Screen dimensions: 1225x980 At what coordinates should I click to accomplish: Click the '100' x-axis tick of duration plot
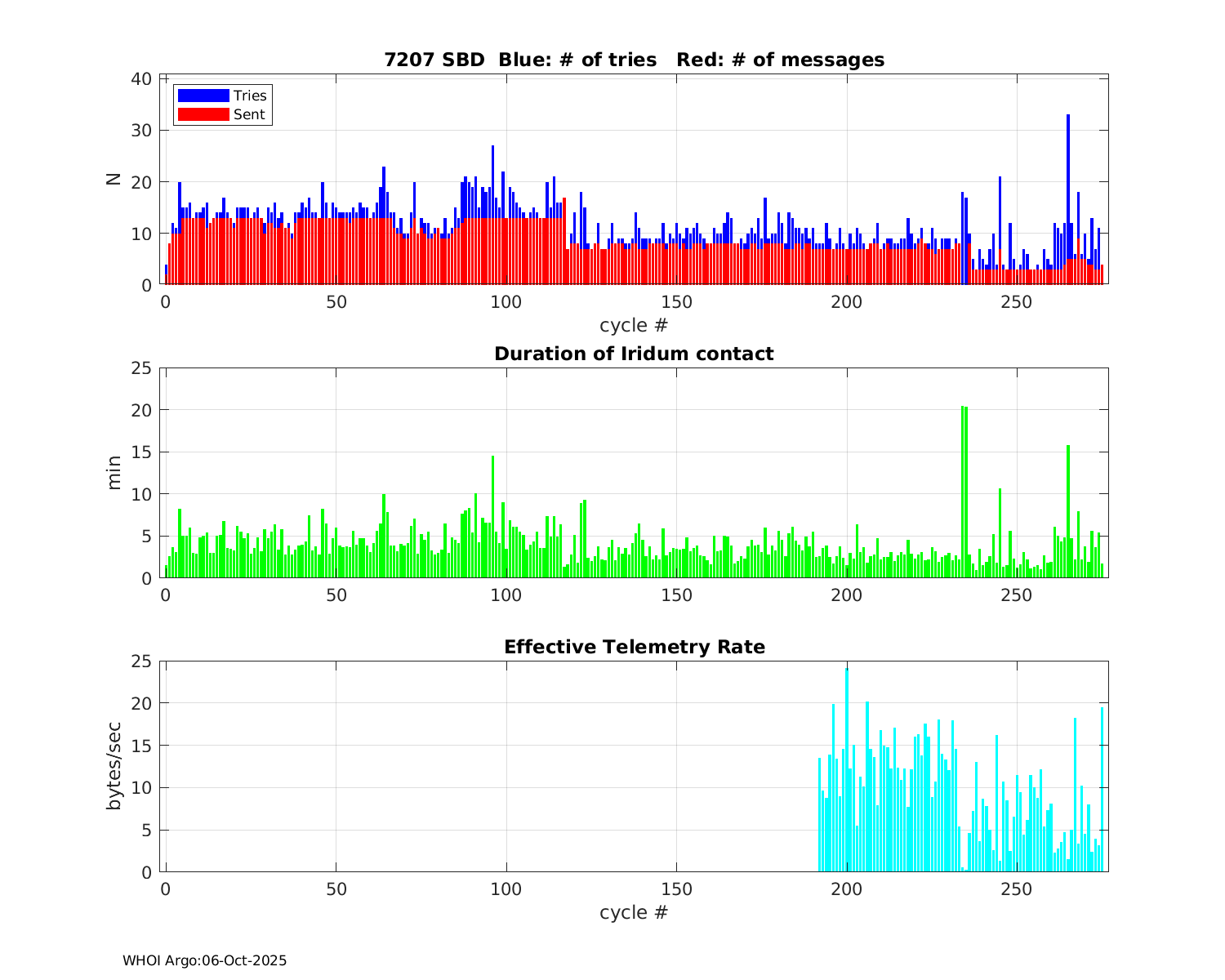click(506, 595)
